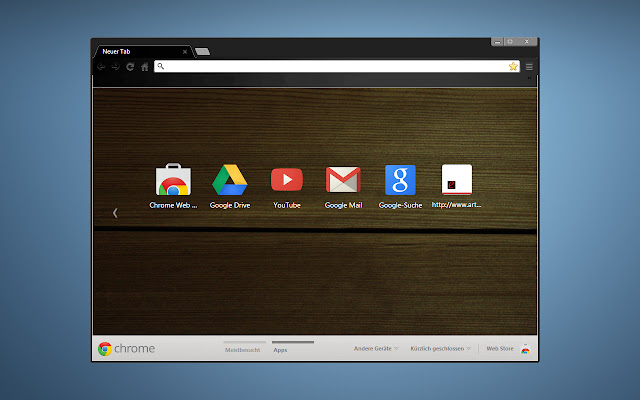640x400 pixels.
Task: Close the Neuer Tab tab
Action: (185, 52)
